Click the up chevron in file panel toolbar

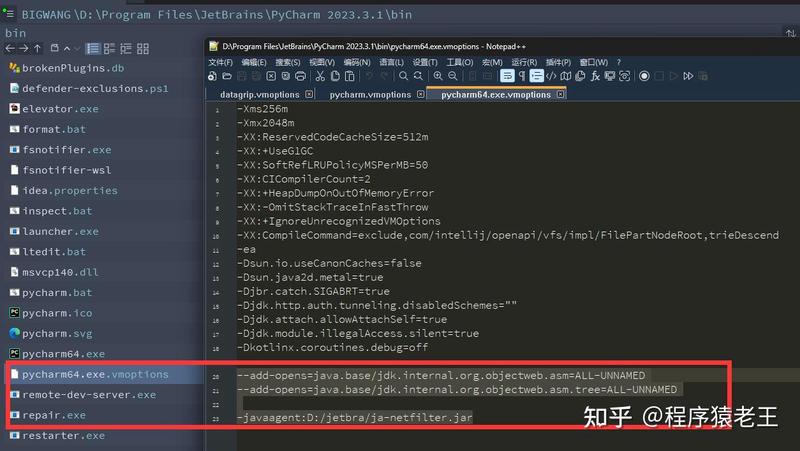tap(67, 48)
